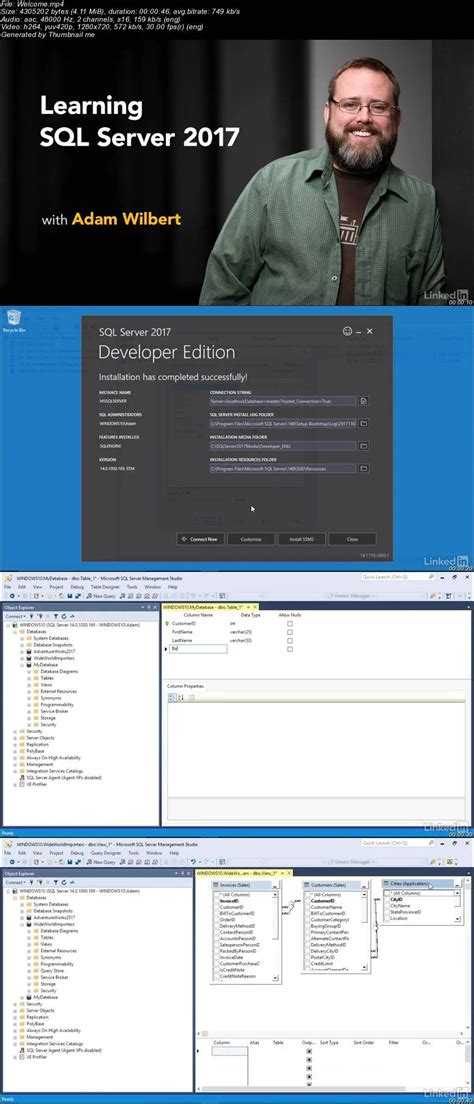The height and width of the screenshot is (1104, 474).
Task: Click New Query in the MyDatabase SSMS window
Action: [x=101, y=596]
